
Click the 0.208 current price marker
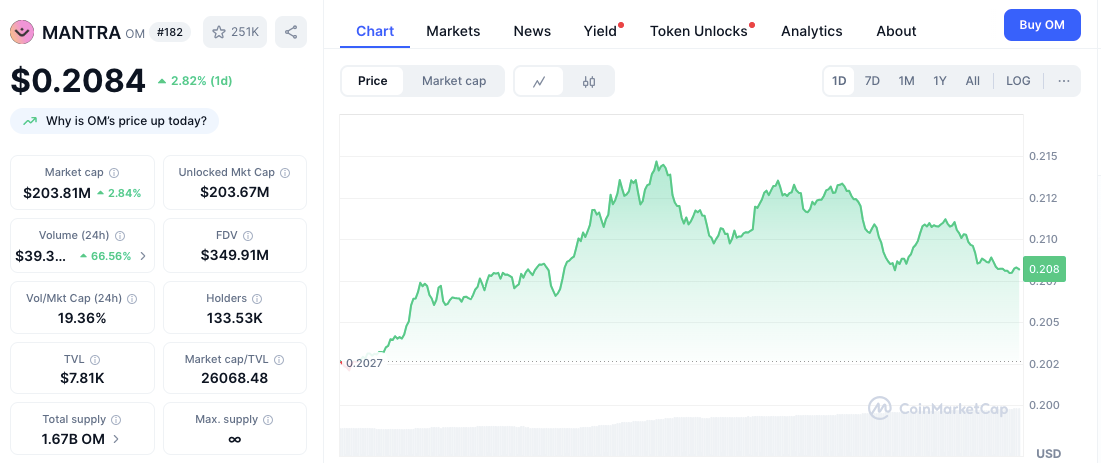[x=1045, y=269]
